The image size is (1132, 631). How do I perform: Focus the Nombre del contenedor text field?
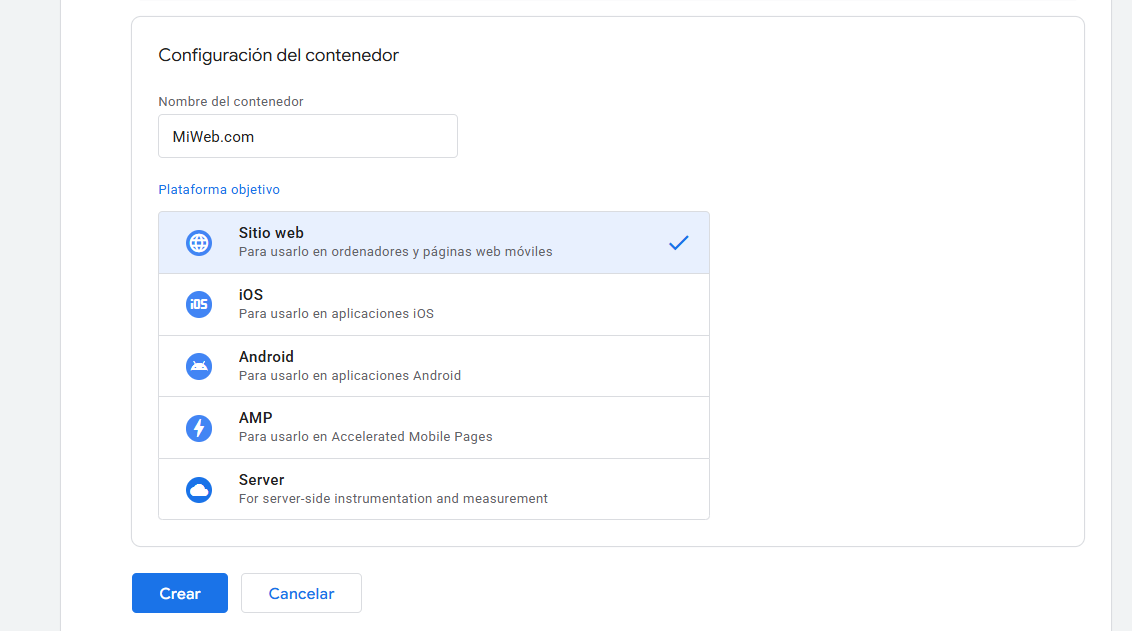point(307,136)
